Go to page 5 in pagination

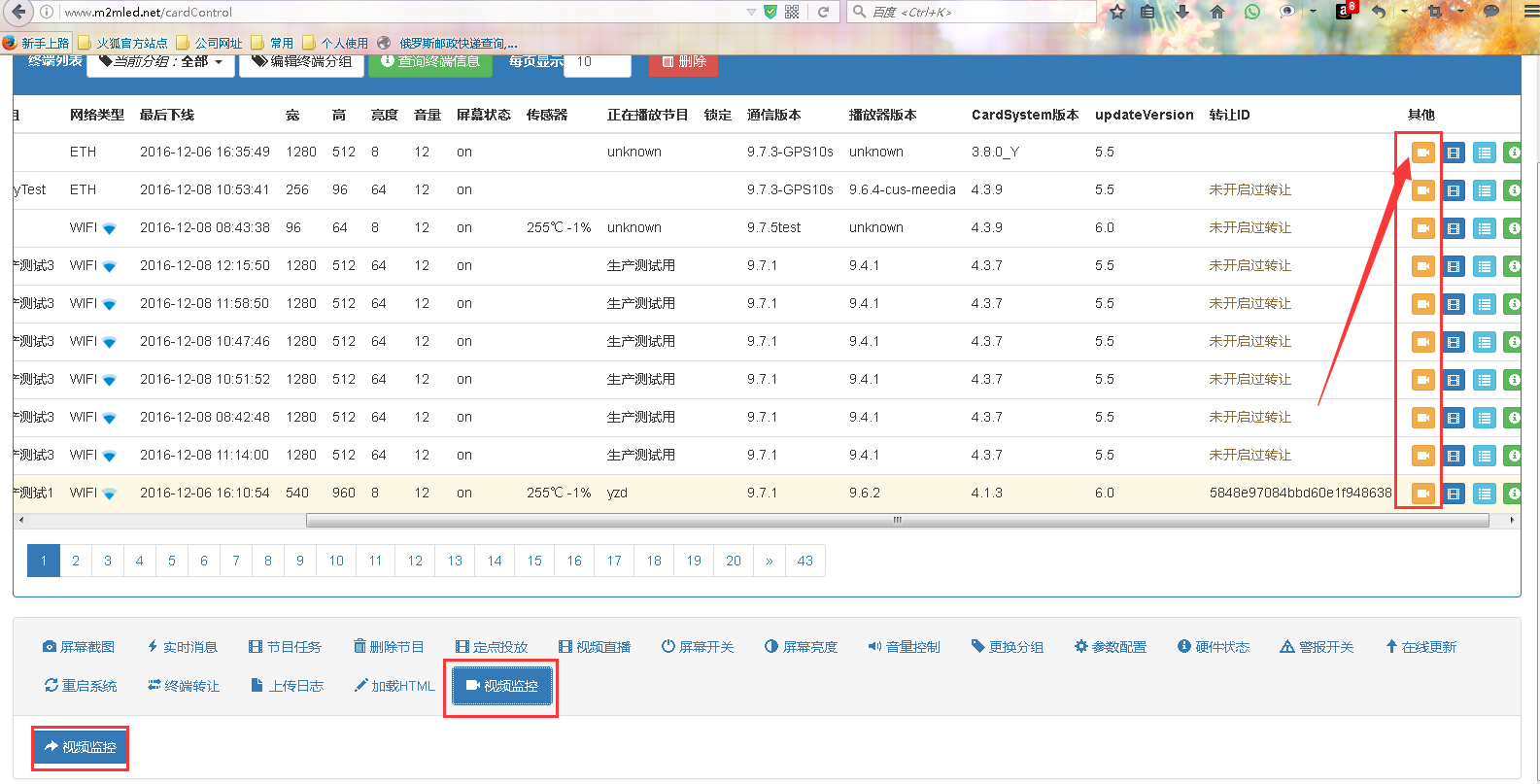pos(172,561)
